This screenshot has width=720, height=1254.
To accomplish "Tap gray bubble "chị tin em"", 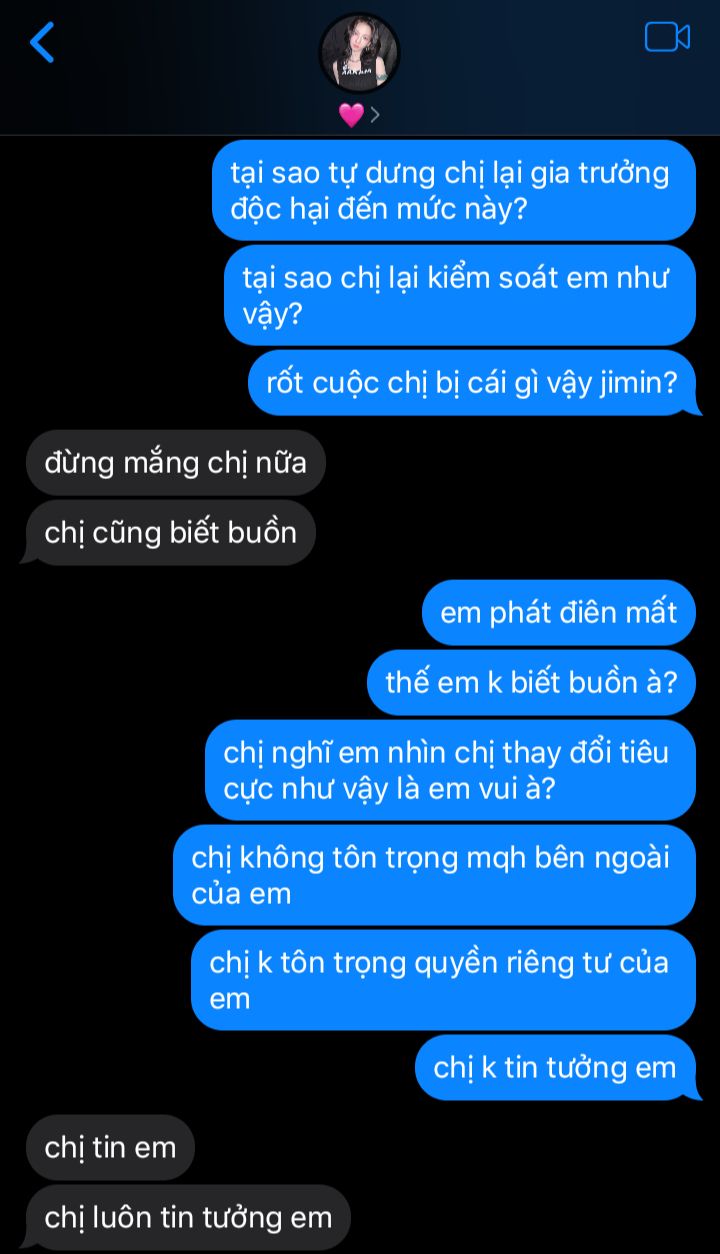I will [110, 1147].
